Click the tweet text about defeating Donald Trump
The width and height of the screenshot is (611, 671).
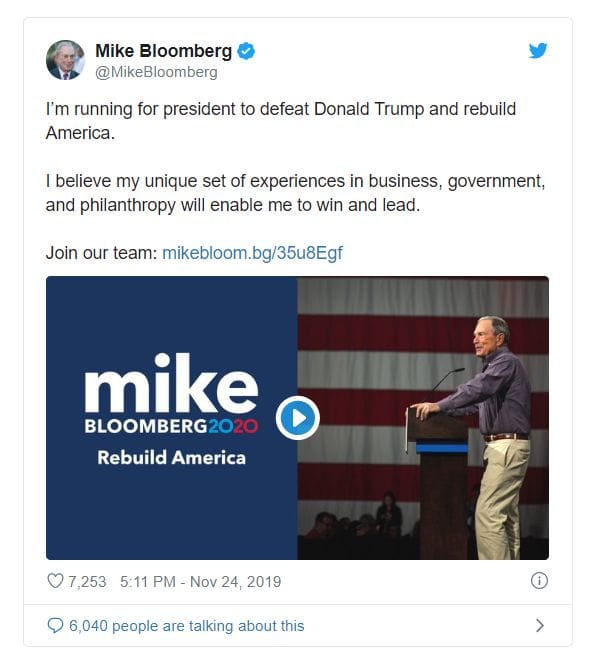coord(281,121)
